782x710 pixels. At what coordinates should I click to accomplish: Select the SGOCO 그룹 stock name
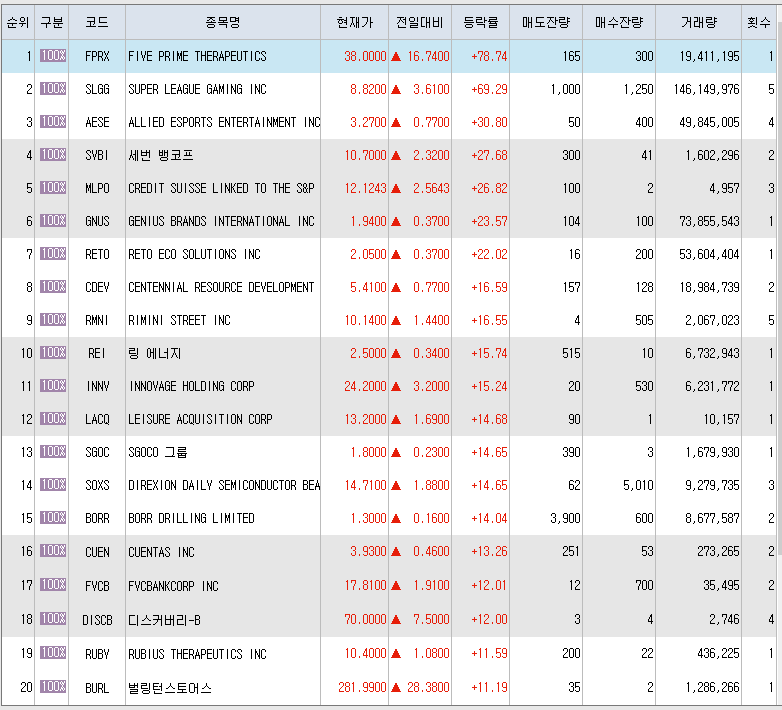click(x=158, y=452)
